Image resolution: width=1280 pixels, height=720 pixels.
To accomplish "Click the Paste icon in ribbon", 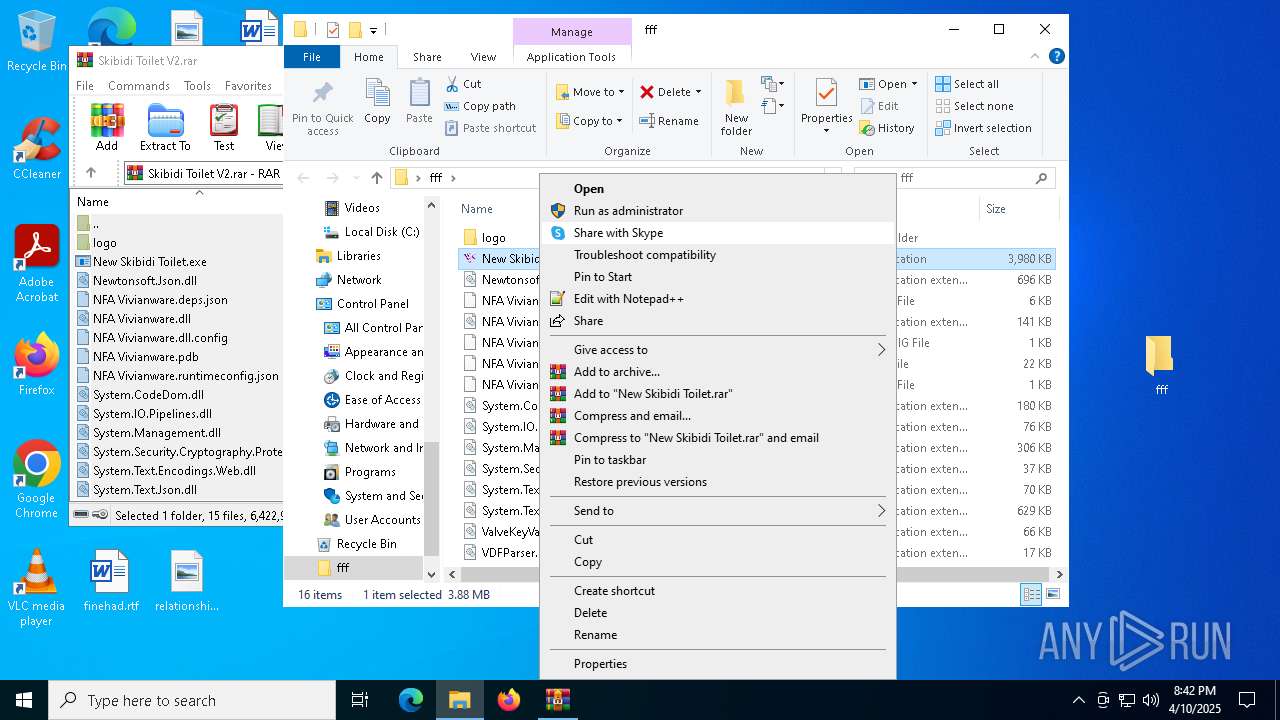I will point(419,102).
